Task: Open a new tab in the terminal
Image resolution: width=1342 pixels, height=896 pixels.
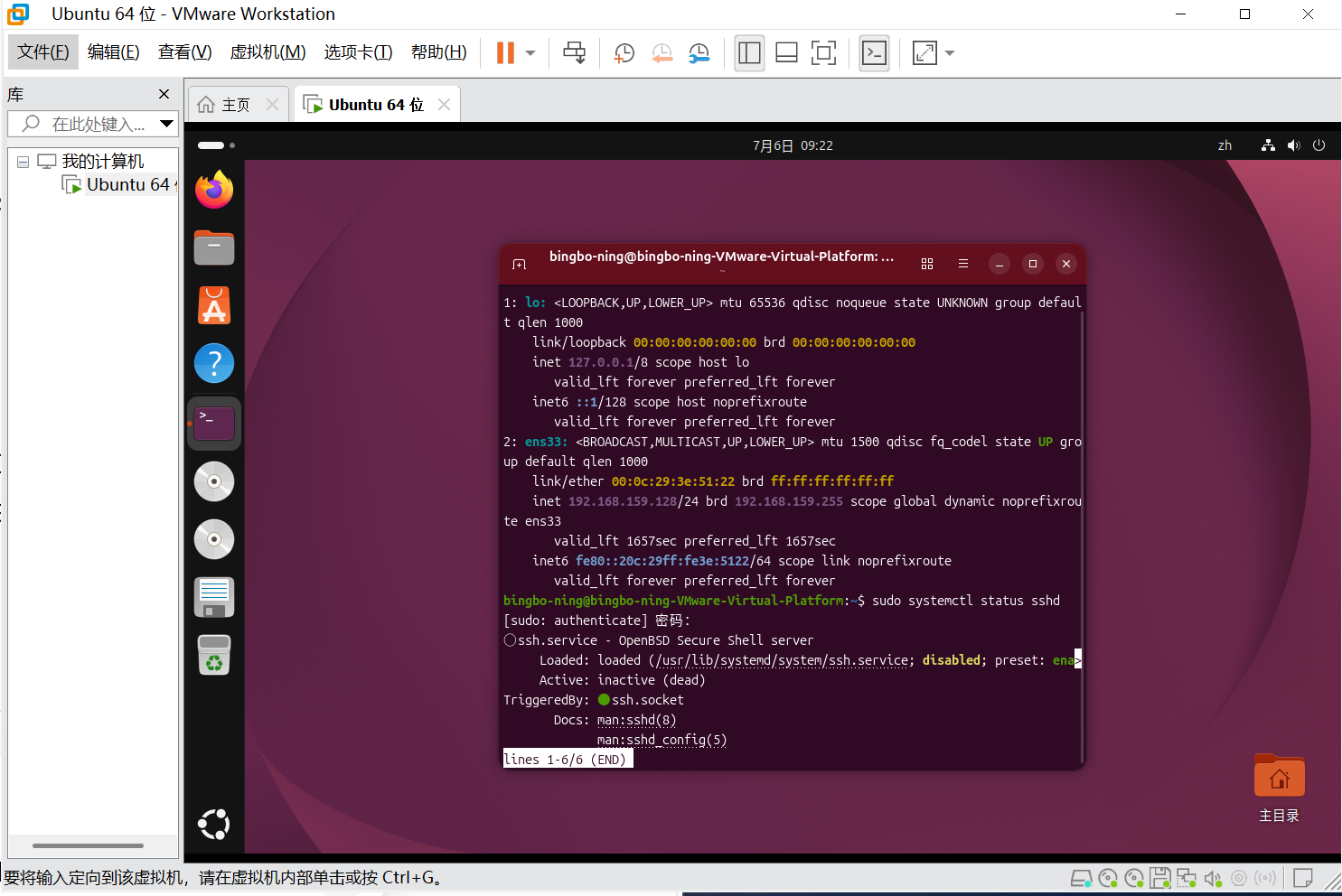Action: [x=519, y=264]
